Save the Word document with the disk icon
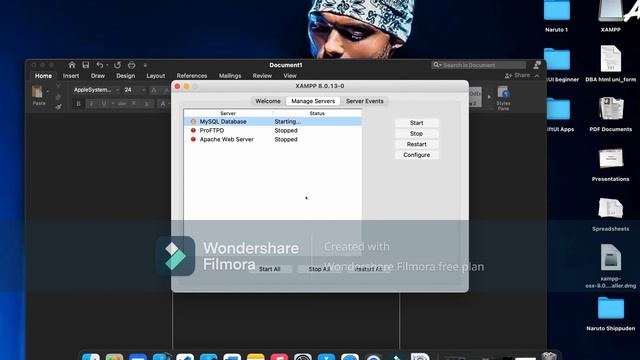The image size is (640, 360). [x=86, y=65]
